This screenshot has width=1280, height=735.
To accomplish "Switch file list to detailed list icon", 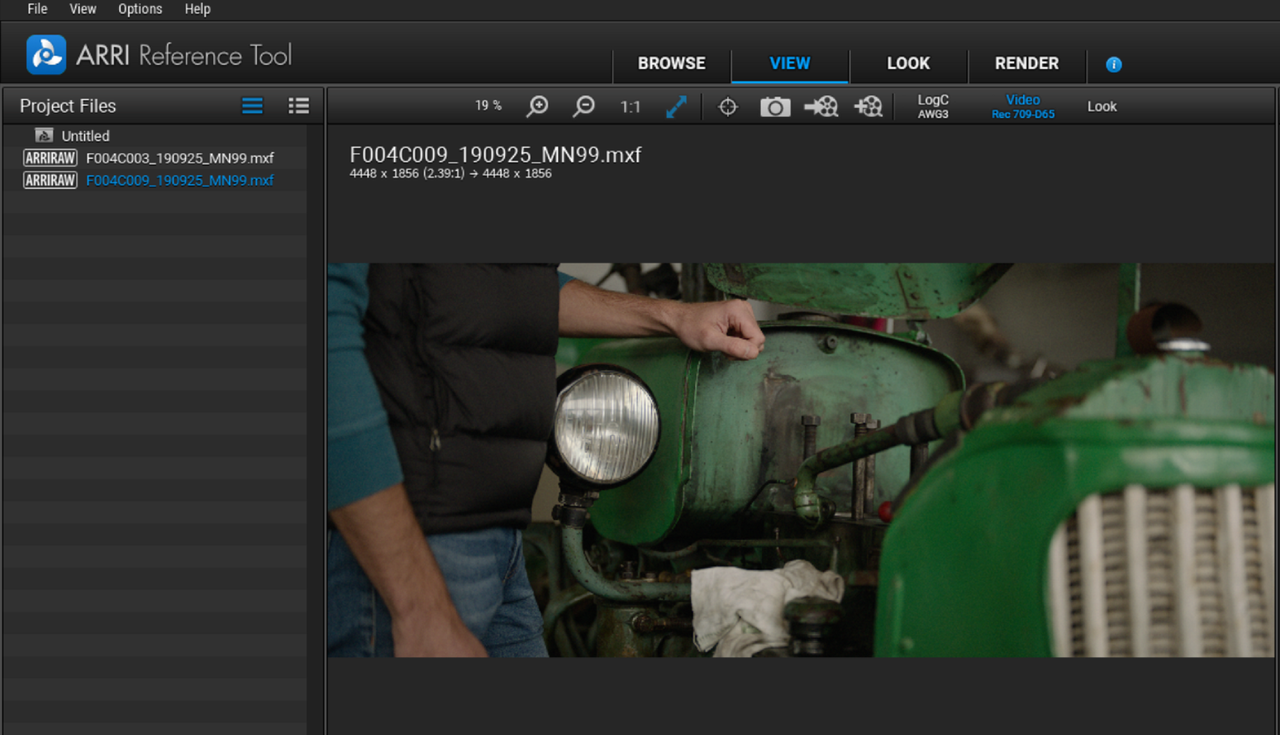I will coord(298,106).
